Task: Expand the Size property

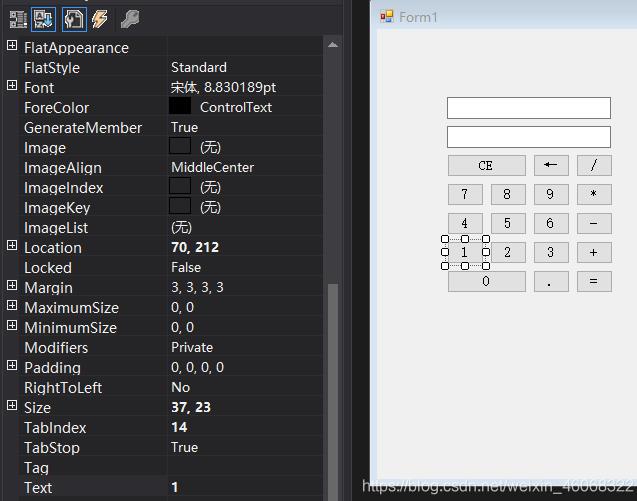Action: pyautogui.click(x=12, y=405)
